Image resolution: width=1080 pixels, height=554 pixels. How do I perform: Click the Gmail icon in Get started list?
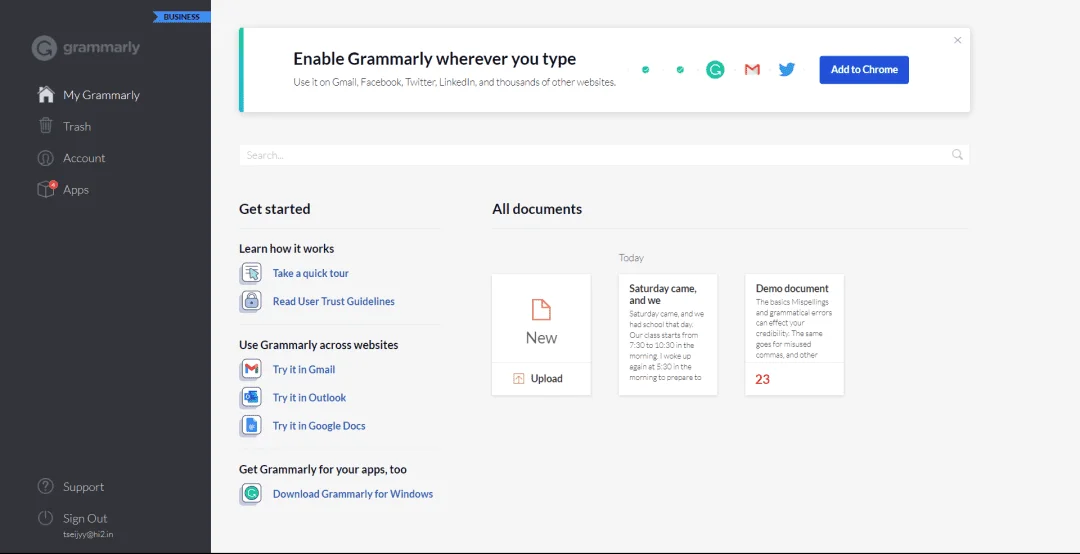click(251, 370)
